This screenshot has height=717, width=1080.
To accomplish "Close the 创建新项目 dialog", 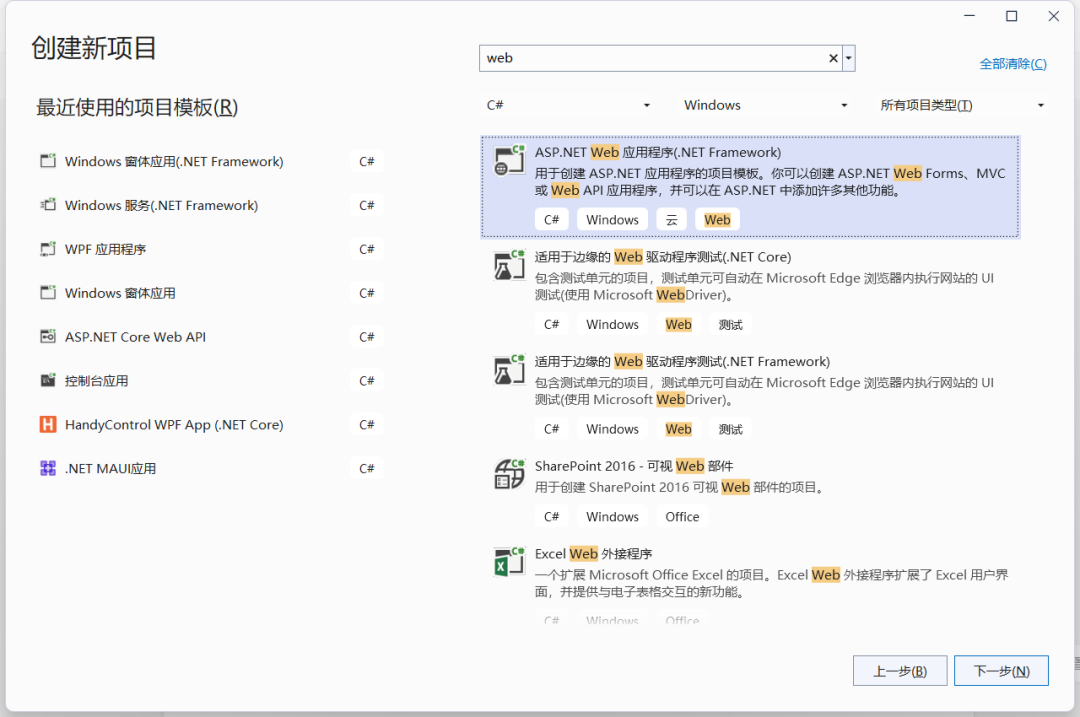I will click(1053, 16).
